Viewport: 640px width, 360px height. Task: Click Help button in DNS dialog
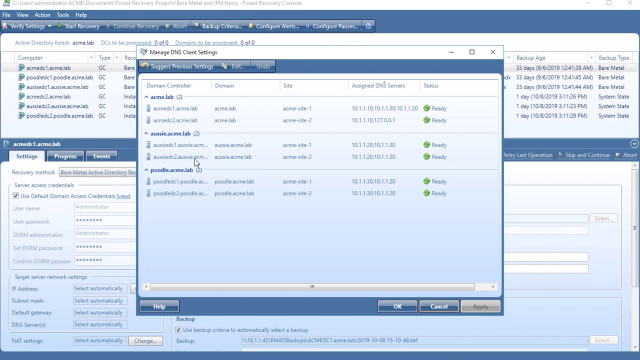coord(159,307)
